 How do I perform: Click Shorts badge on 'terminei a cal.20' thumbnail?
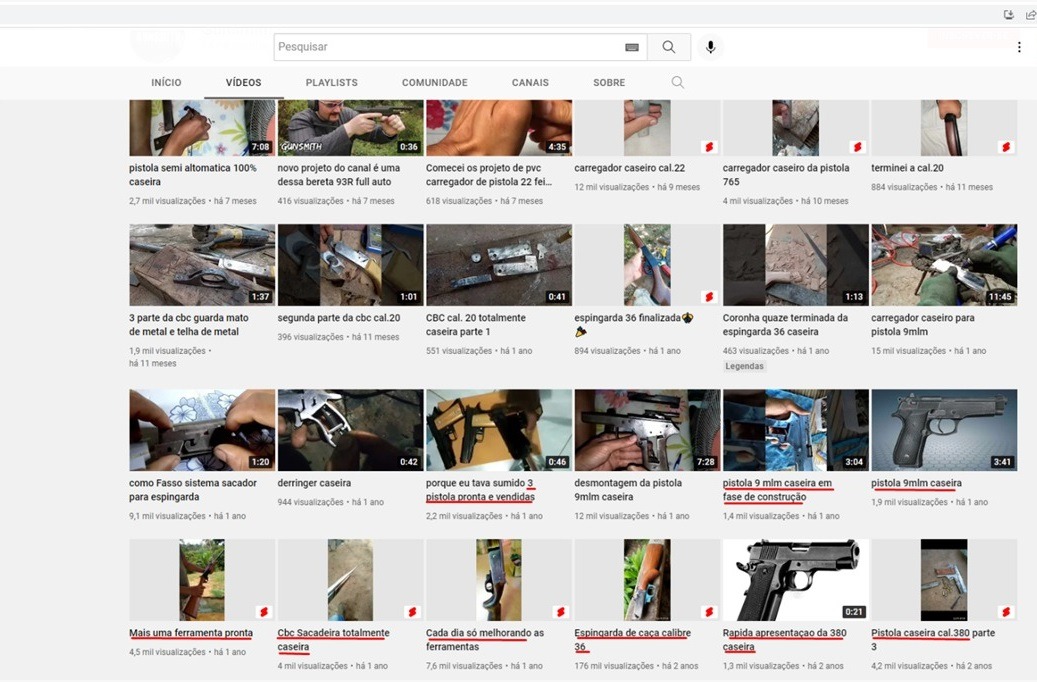tap(1006, 147)
